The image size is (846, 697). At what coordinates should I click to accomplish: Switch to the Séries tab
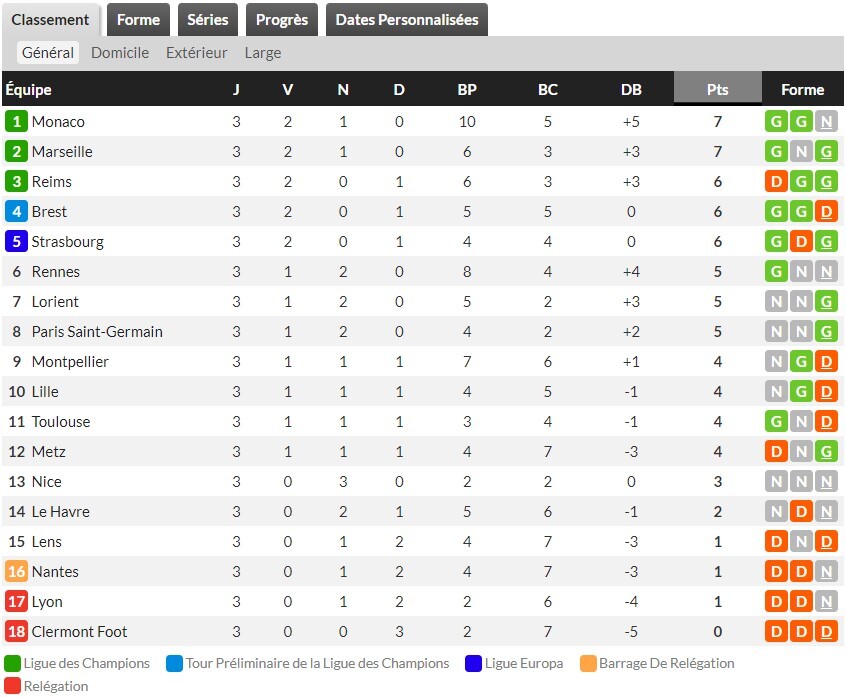208,20
